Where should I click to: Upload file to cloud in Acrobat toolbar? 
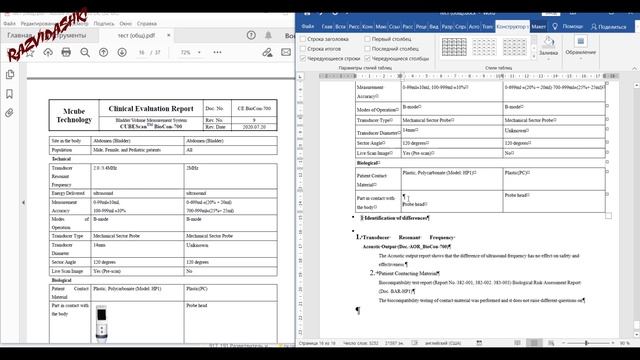pos(48,52)
